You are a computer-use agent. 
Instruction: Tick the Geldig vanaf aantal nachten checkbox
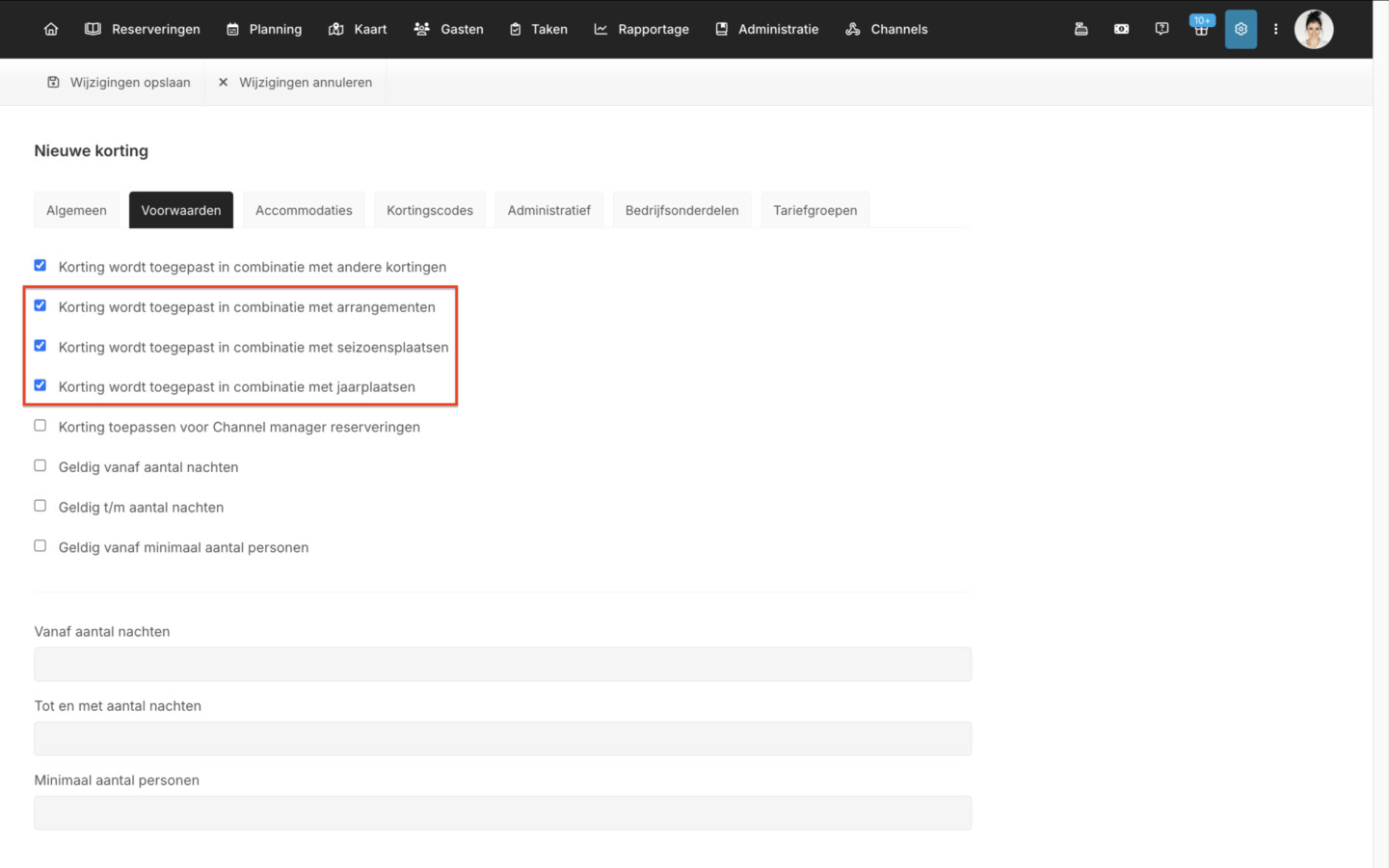coord(40,465)
